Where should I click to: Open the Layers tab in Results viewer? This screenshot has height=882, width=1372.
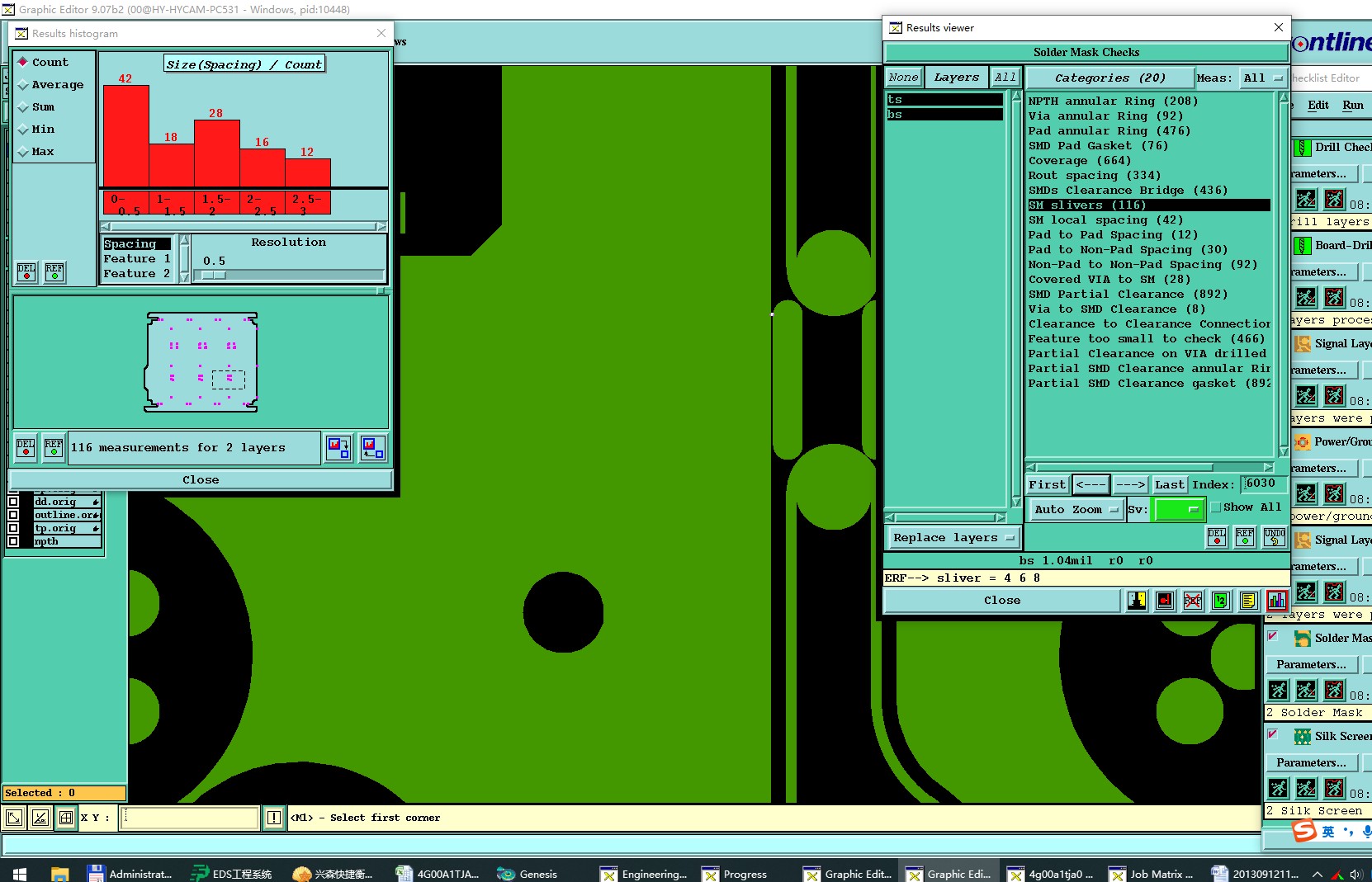click(956, 78)
